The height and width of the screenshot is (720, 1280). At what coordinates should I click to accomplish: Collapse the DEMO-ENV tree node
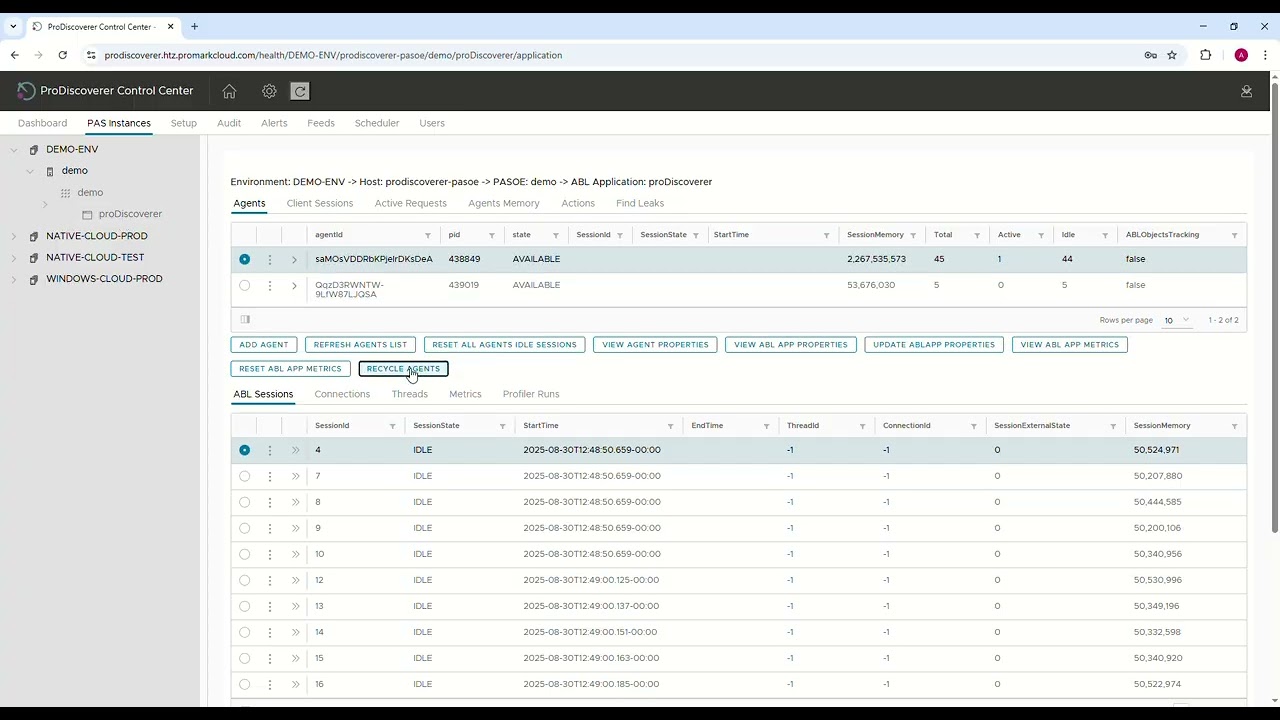click(14, 150)
